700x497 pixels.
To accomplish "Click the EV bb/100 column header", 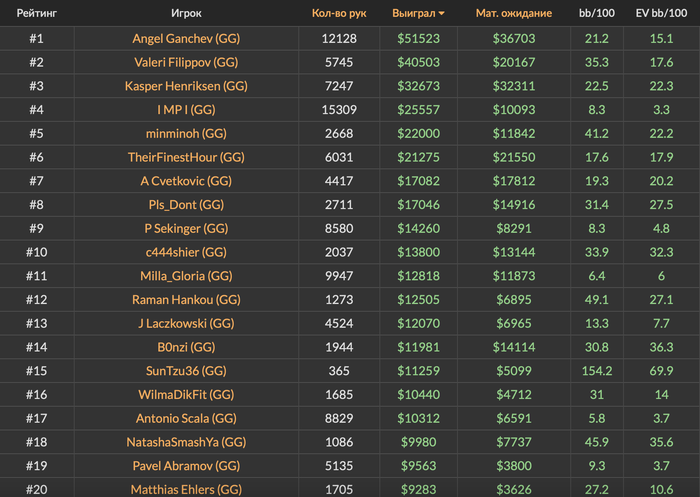I will coord(661,13).
